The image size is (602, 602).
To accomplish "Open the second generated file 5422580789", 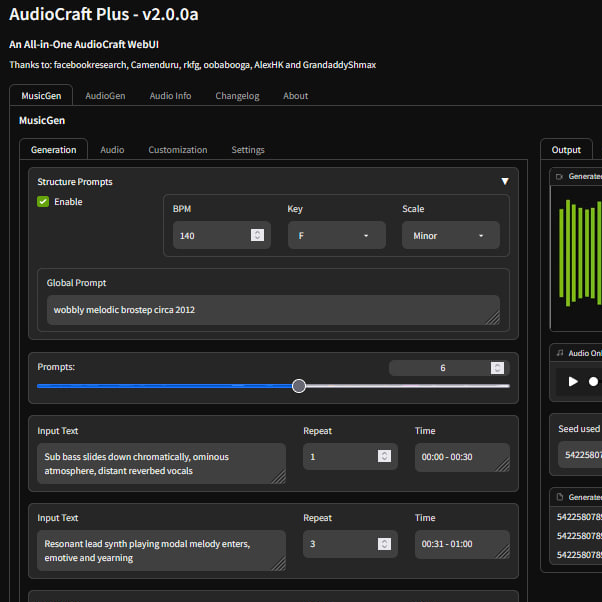I will [579, 536].
